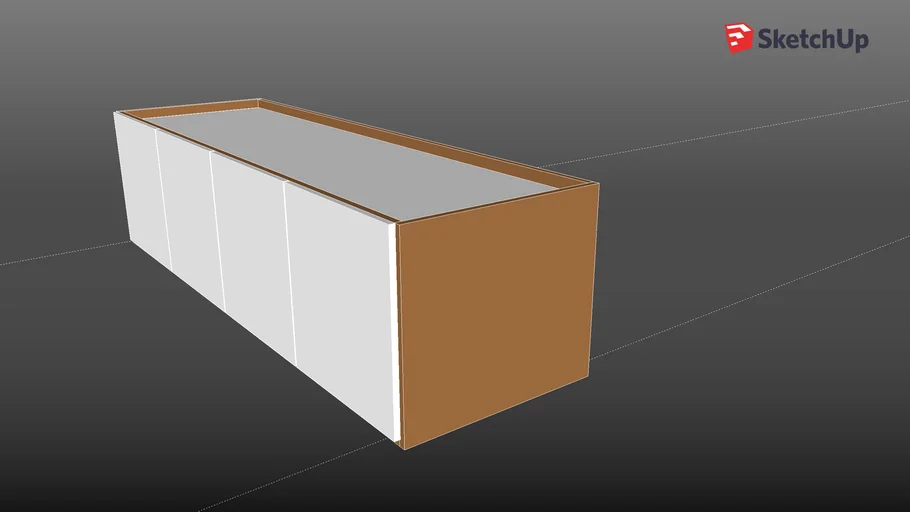The width and height of the screenshot is (910, 512).
Task: Open the SketchUp wordmark link
Action: click(812, 39)
